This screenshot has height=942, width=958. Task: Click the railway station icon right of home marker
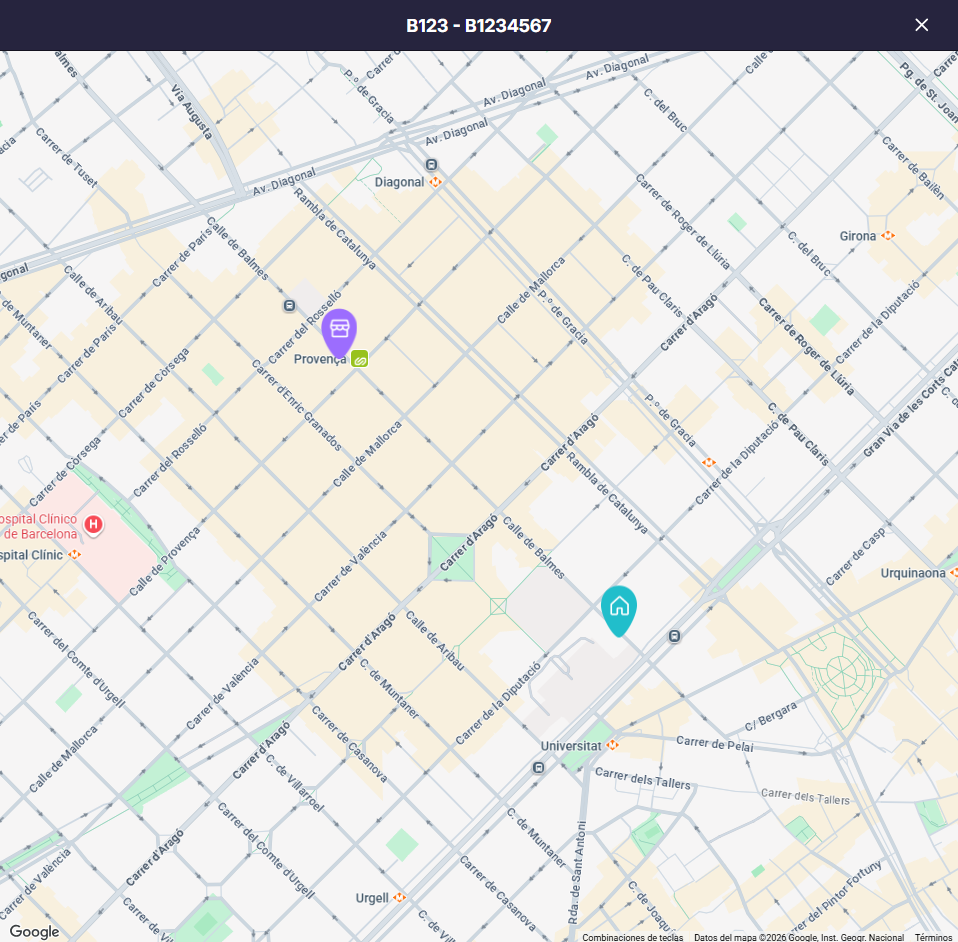674,636
